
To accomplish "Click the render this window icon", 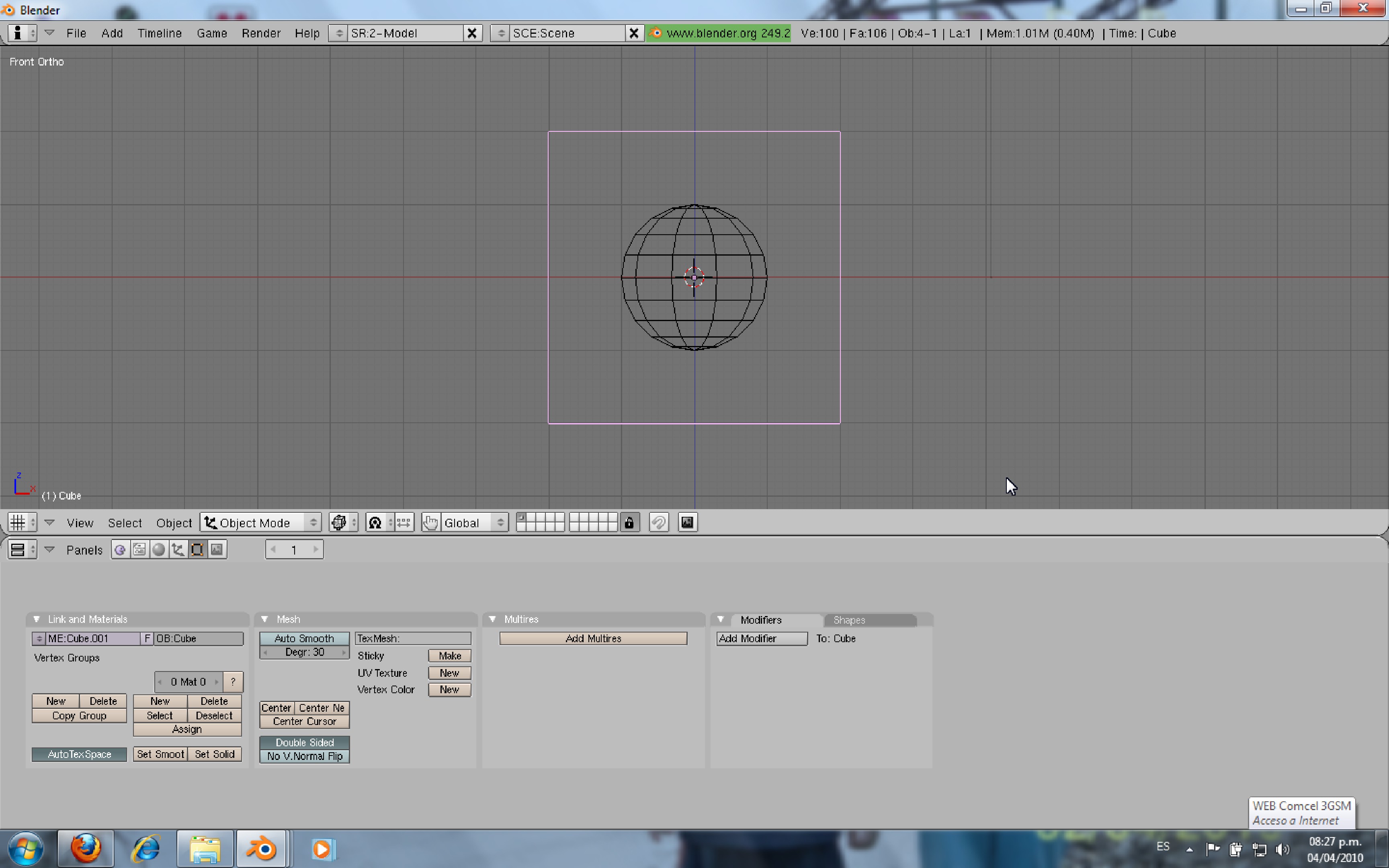I will pyautogui.click(x=687, y=522).
